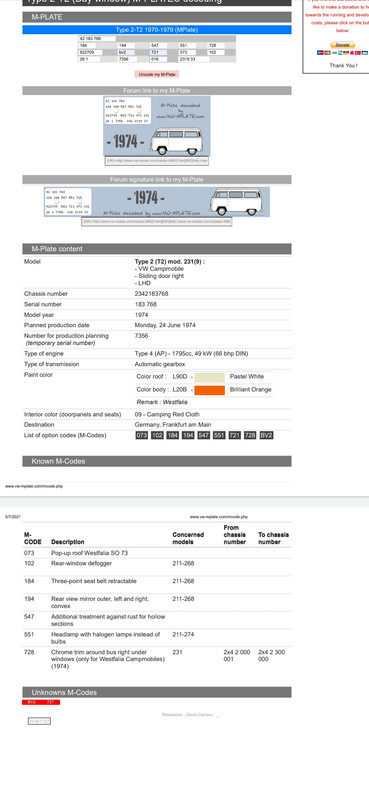
Task: Click the Thank You ! text in donation box
Action: pyautogui.click(x=343, y=66)
